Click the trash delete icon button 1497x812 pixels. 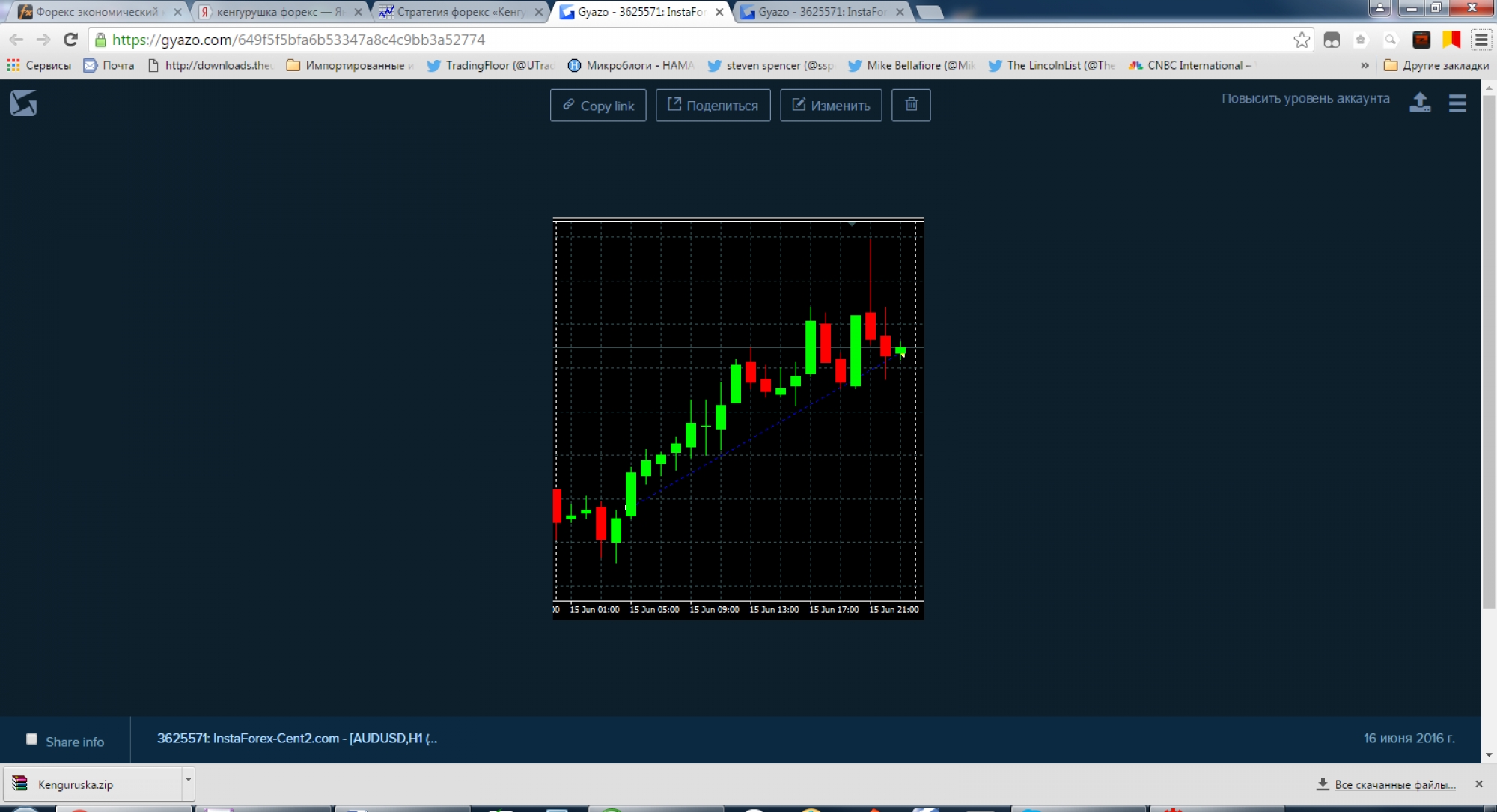(911, 105)
